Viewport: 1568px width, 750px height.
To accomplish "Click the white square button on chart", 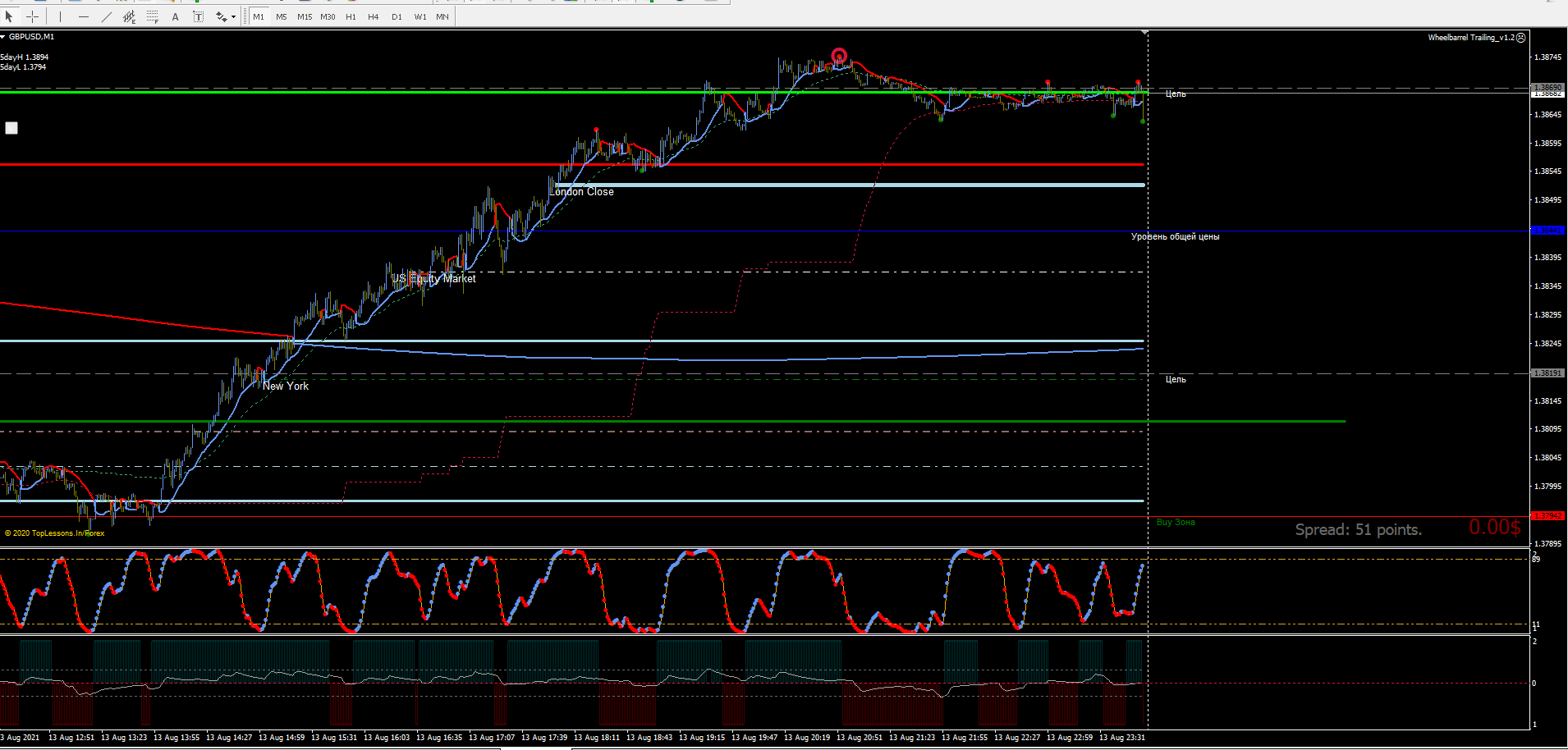I will click(11, 128).
